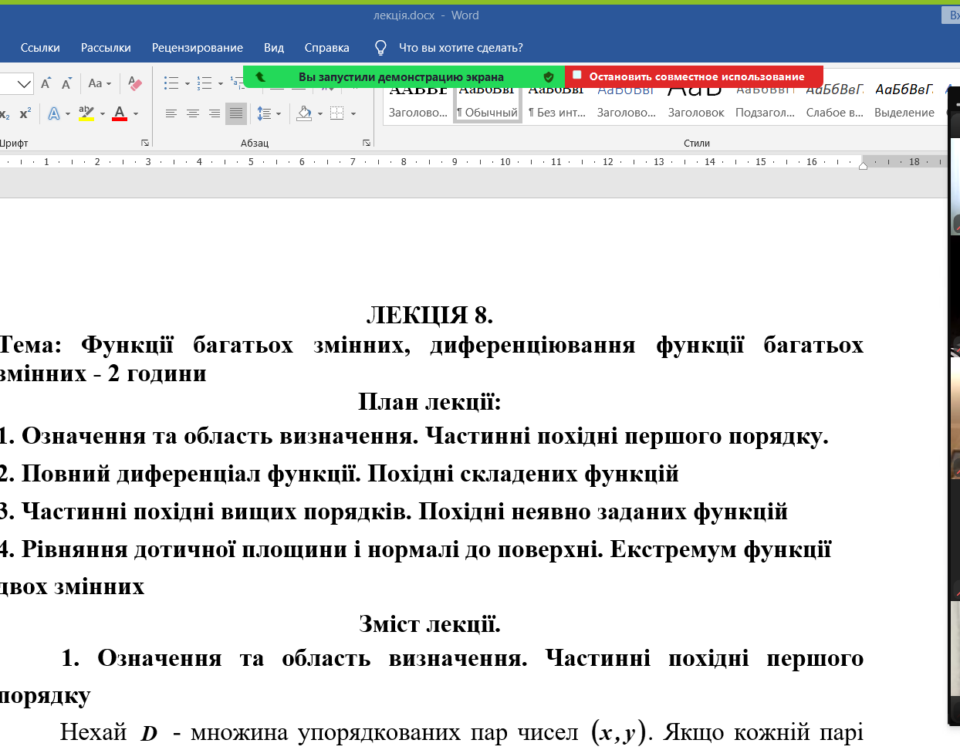Expand highlight color dropdown arrow
Viewport: 960px width, 750px height.
point(102,114)
